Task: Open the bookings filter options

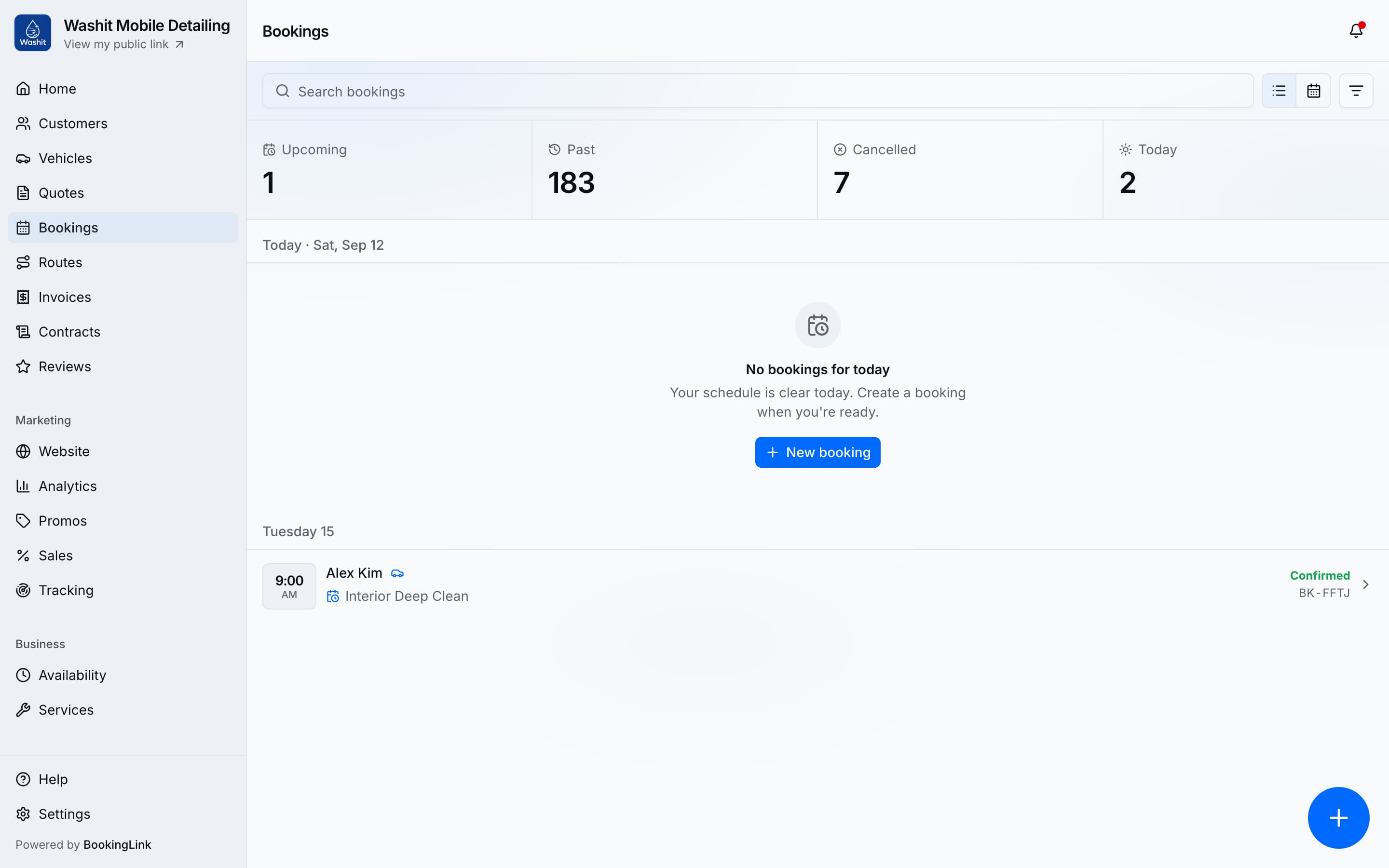Action: (x=1356, y=91)
